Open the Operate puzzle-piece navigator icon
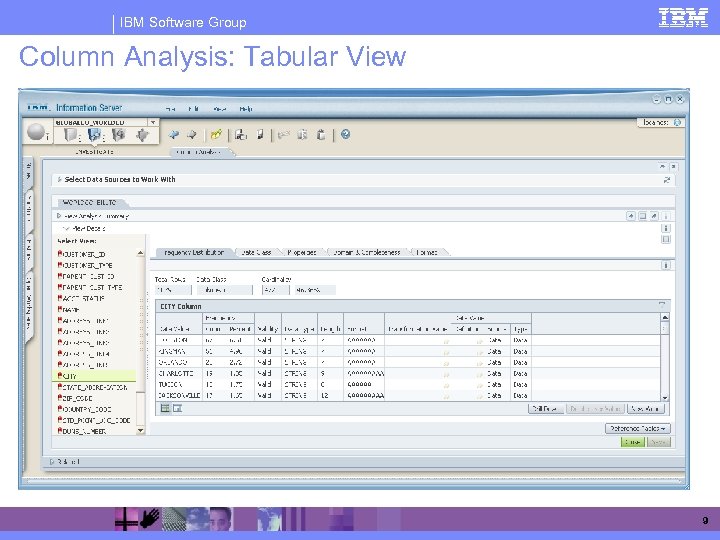Screen dimensions: 720x540 (142, 135)
